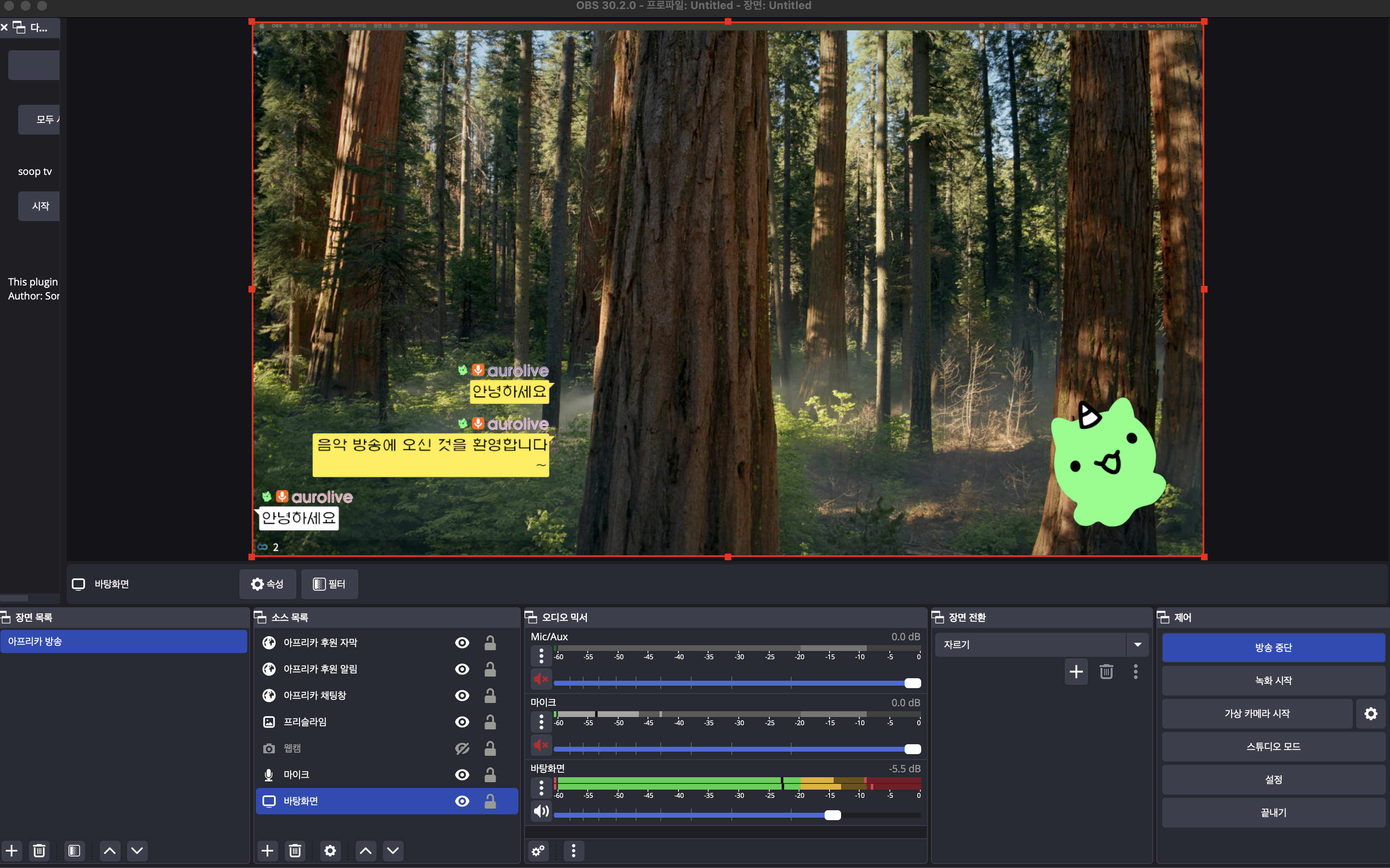Open source properties gear in sources toolbar
1390x868 pixels.
pos(330,851)
